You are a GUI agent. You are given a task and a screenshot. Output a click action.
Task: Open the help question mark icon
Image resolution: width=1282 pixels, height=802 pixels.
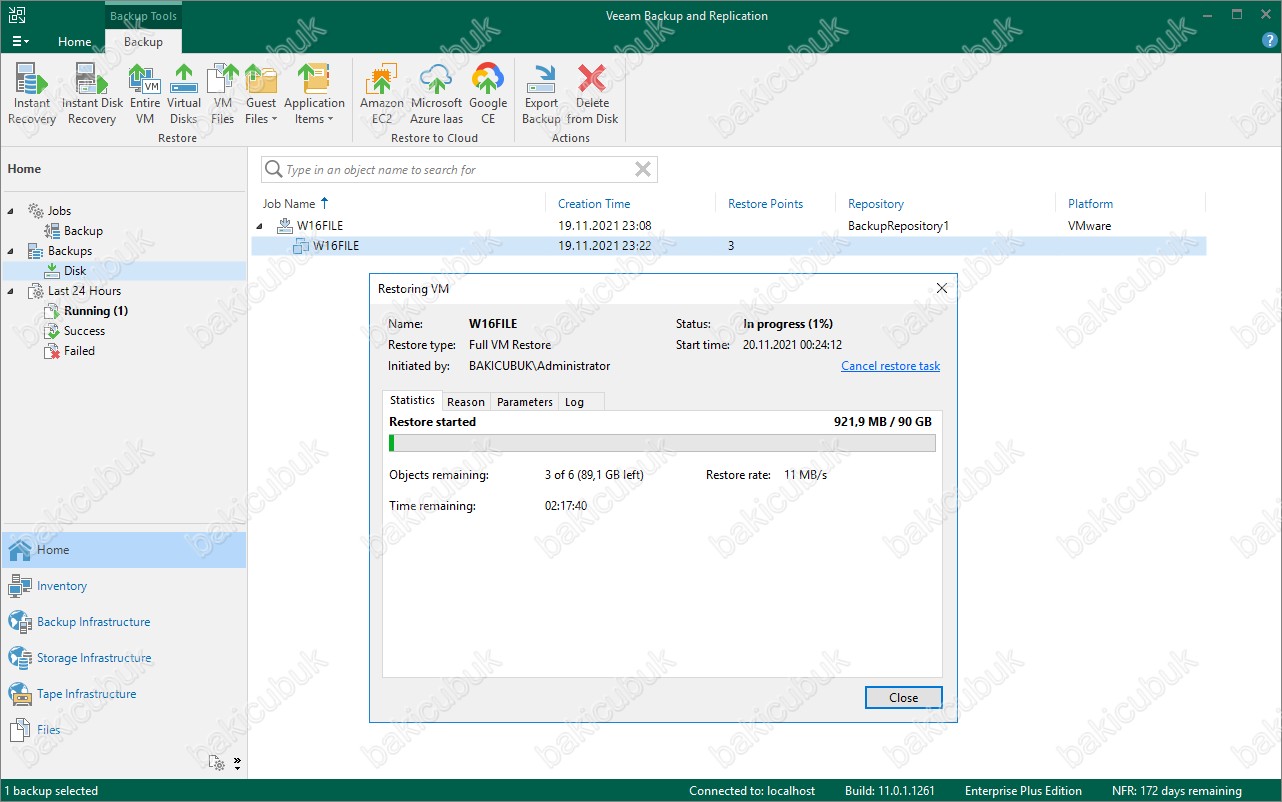(x=1270, y=41)
